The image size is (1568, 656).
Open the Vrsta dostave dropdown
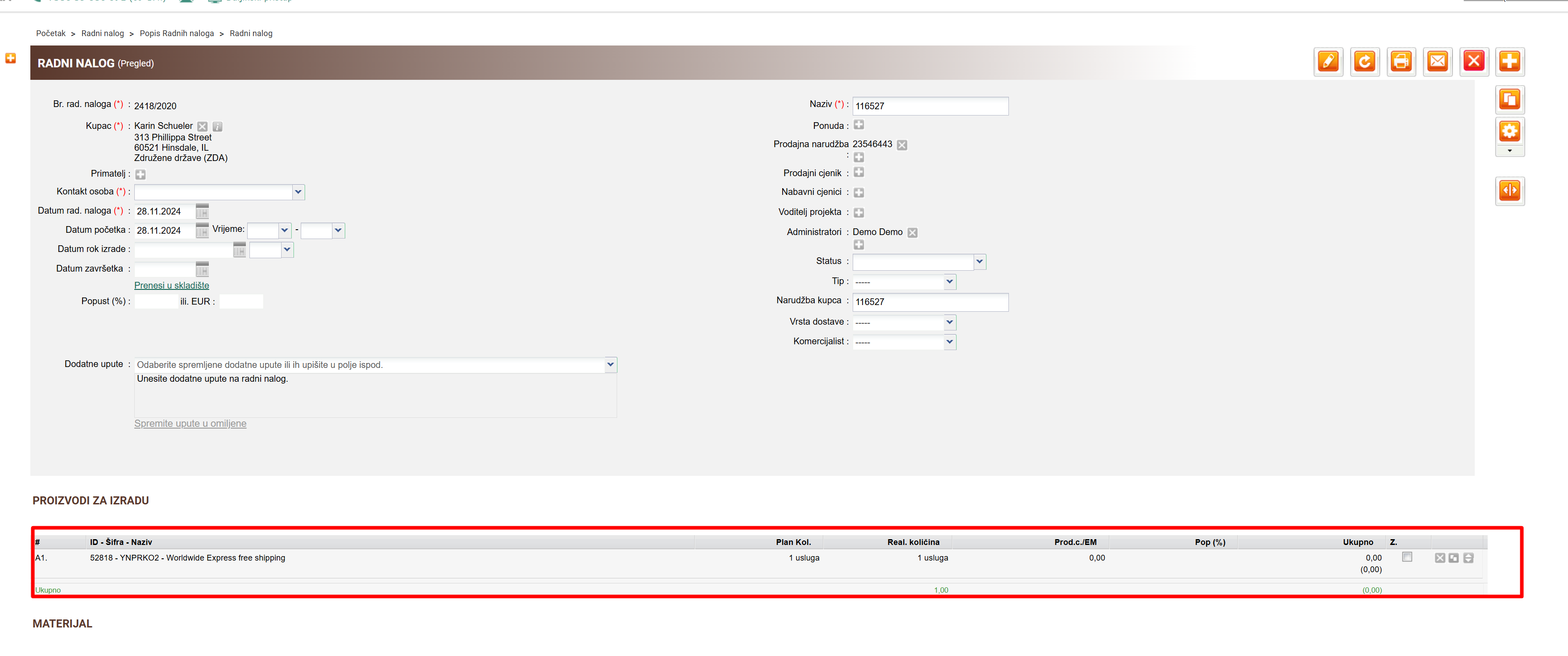coord(949,322)
